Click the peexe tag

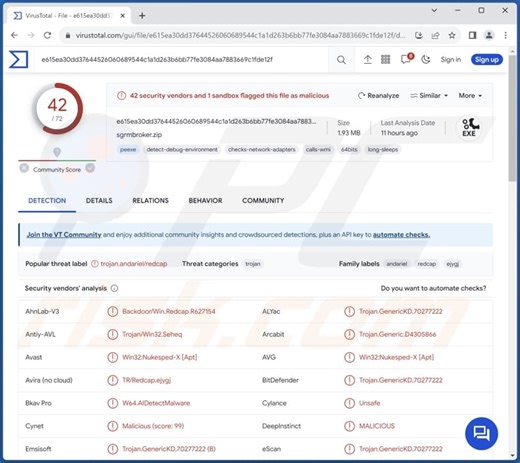click(x=128, y=150)
